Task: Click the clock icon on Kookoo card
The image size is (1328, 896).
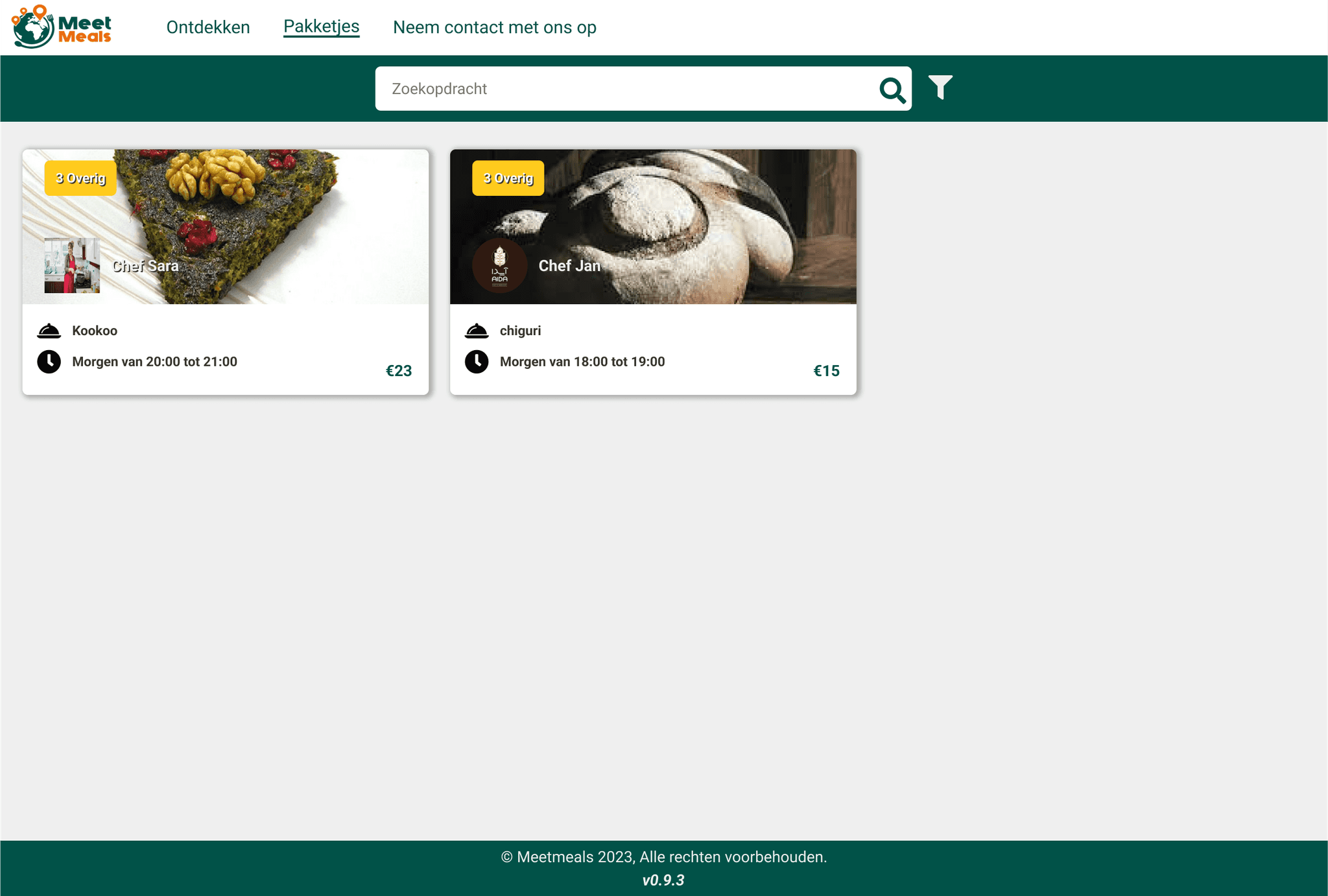Action: pyautogui.click(x=49, y=362)
